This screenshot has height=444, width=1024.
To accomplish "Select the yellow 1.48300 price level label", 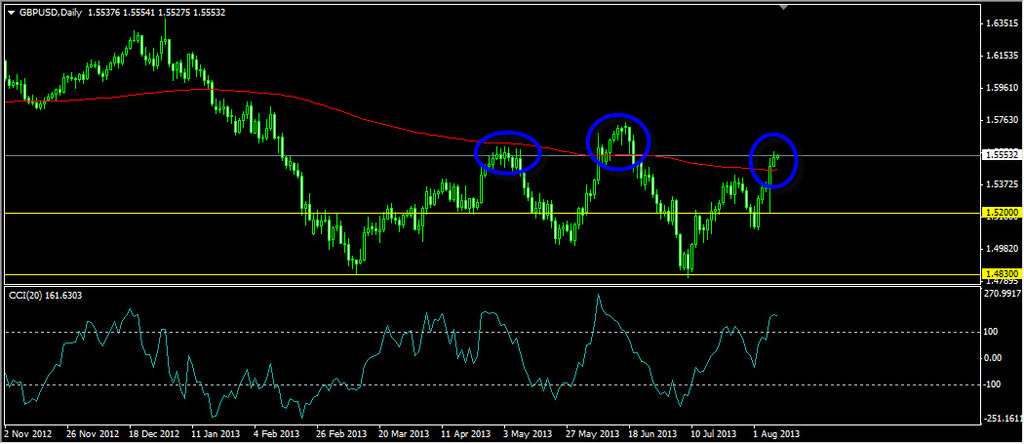I will pyautogui.click(x=1002, y=274).
